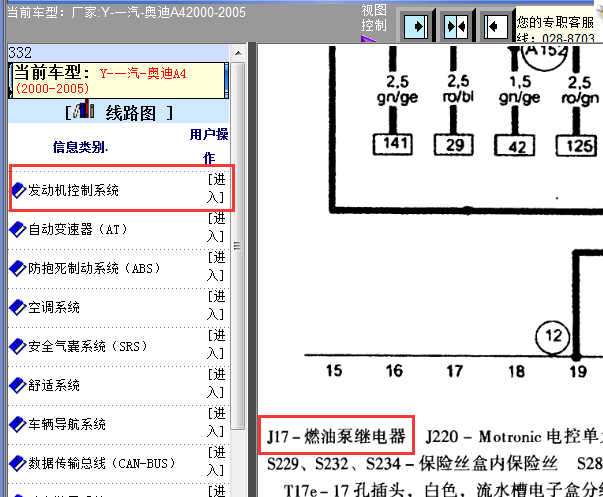Screen dimensions: 603x497
Task: Click 进入 button for 自动变速器(AT)
Action: tap(217, 228)
